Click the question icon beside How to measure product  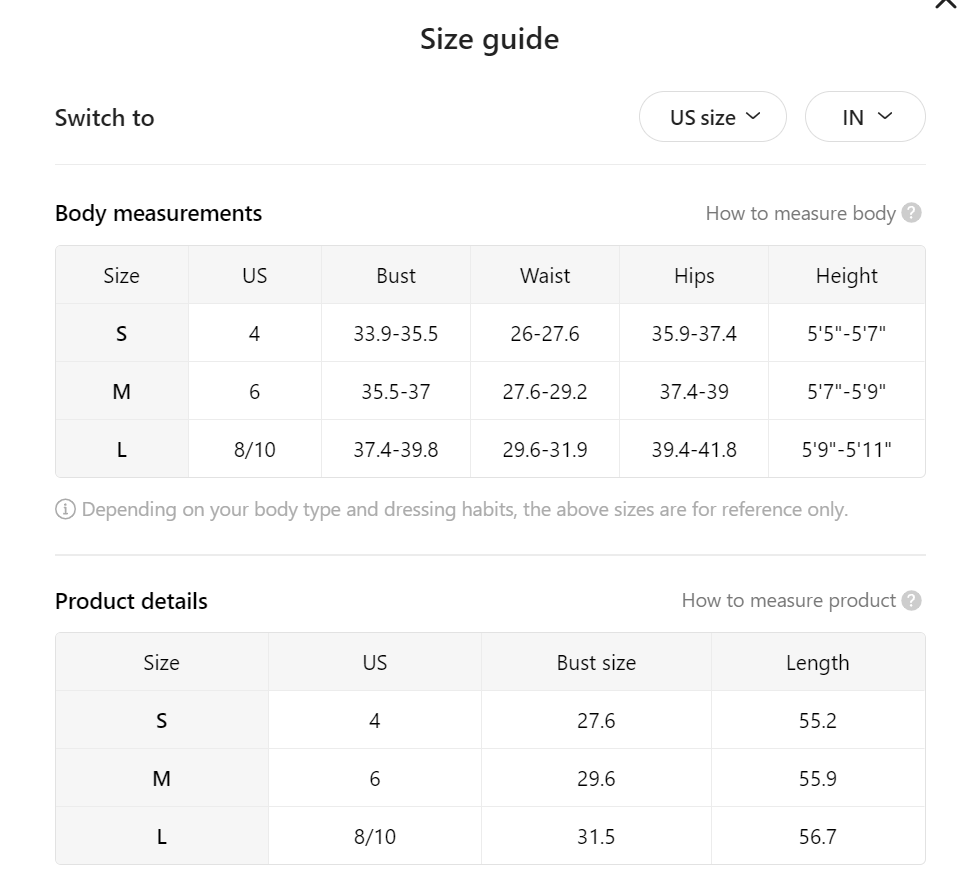tap(911, 600)
